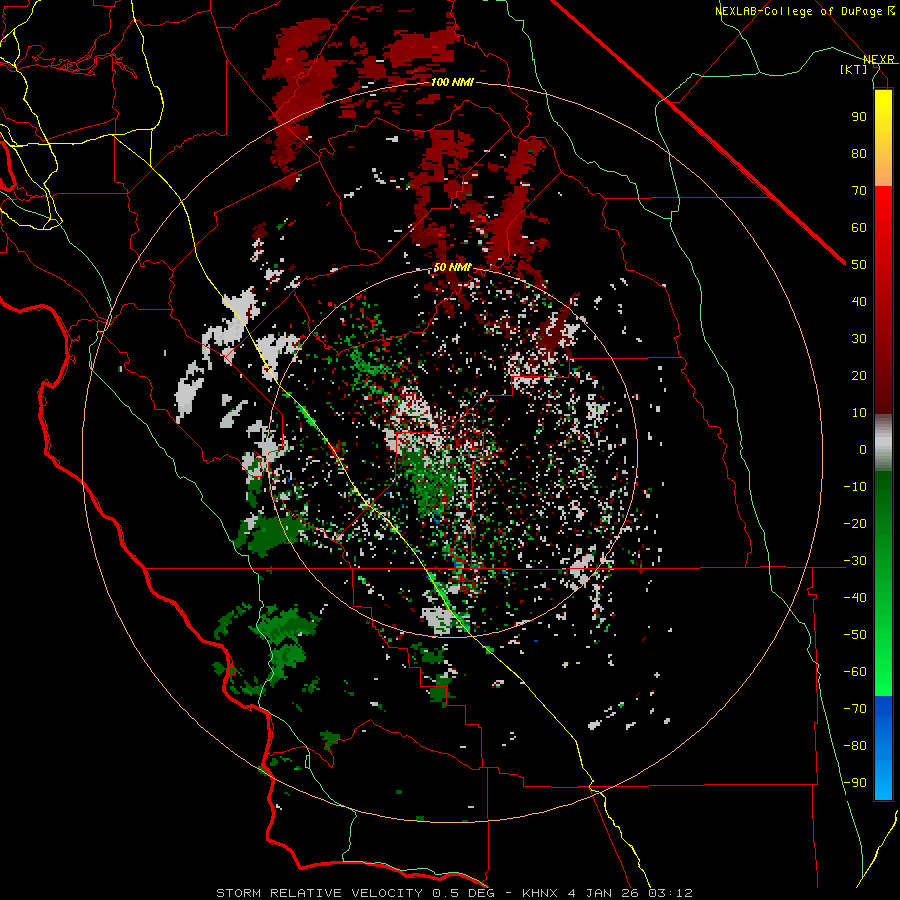
Task: Click the KHNX radar station identifier
Action: (x=541, y=893)
